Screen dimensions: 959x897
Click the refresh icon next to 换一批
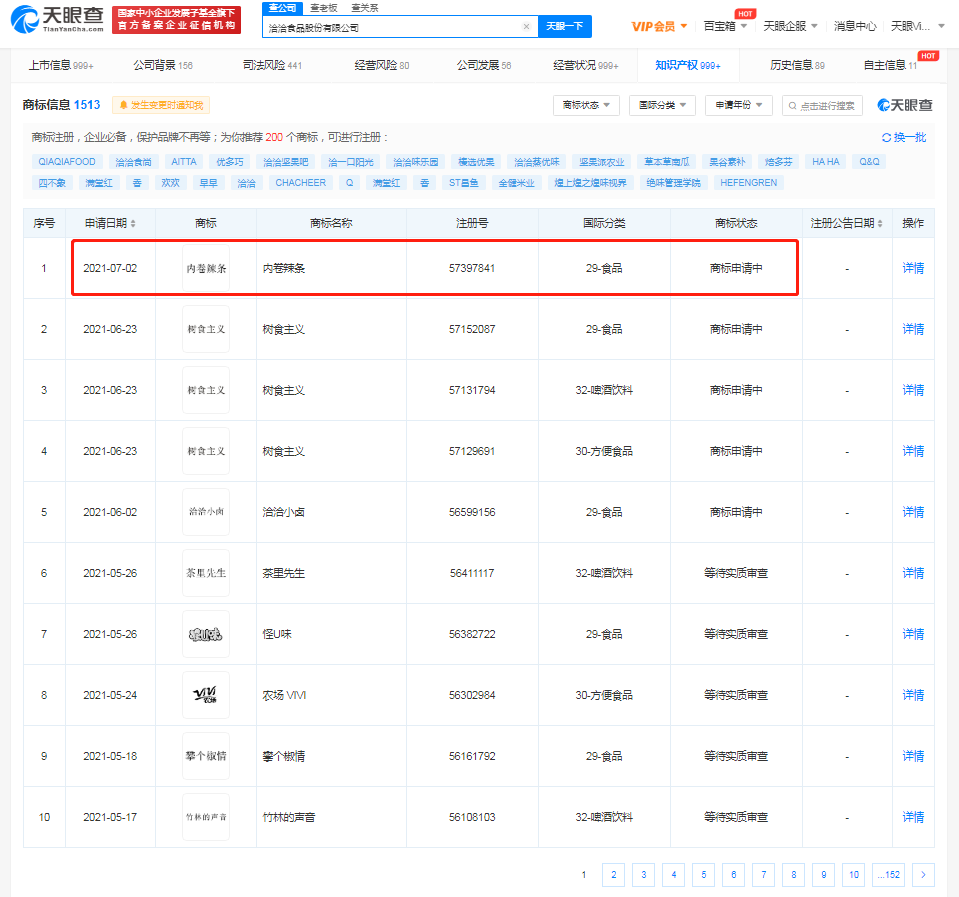[x=886, y=138]
